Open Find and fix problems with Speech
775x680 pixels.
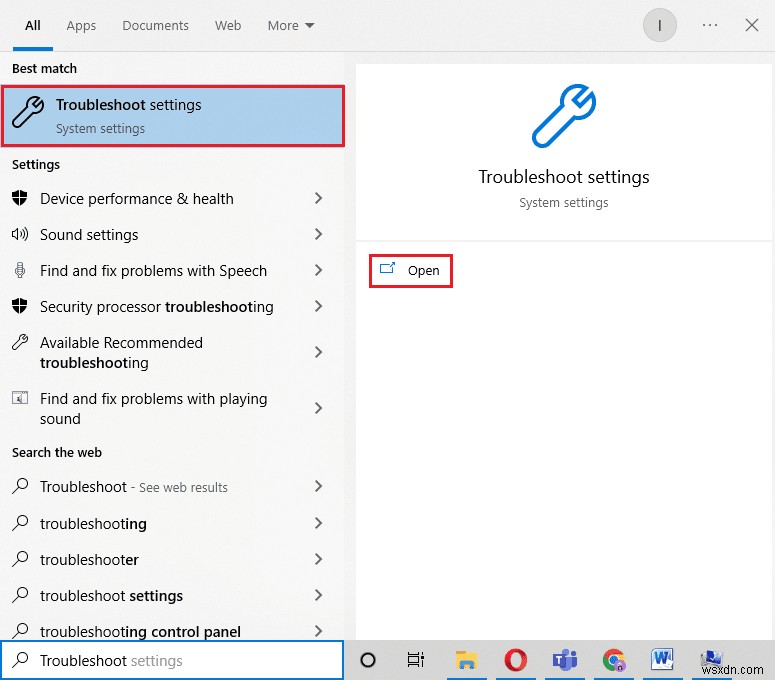point(172,271)
